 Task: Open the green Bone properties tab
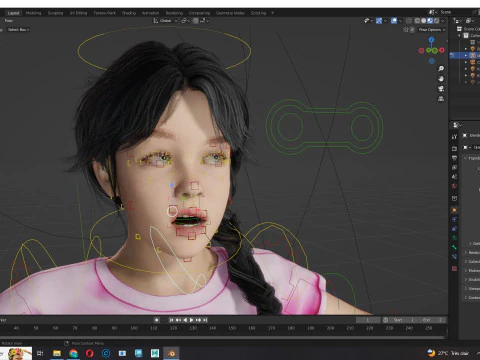point(454,247)
